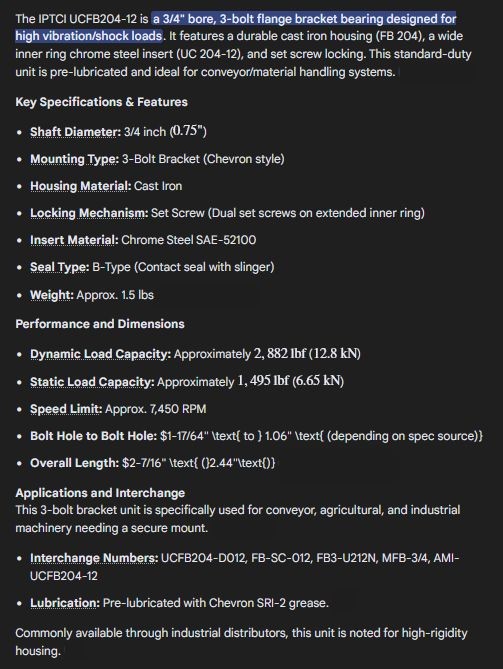Click the Speed Limit underlined label
The height and width of the screenshot is (669, 503).
[66, 409]
